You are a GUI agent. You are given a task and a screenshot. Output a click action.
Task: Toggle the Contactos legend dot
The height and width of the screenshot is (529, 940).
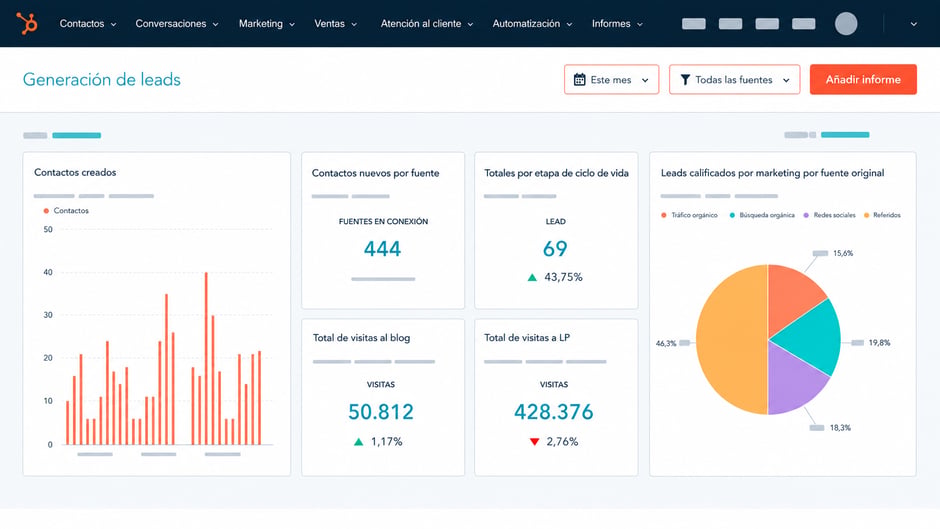pyautogui.click(x=46, y=211)
